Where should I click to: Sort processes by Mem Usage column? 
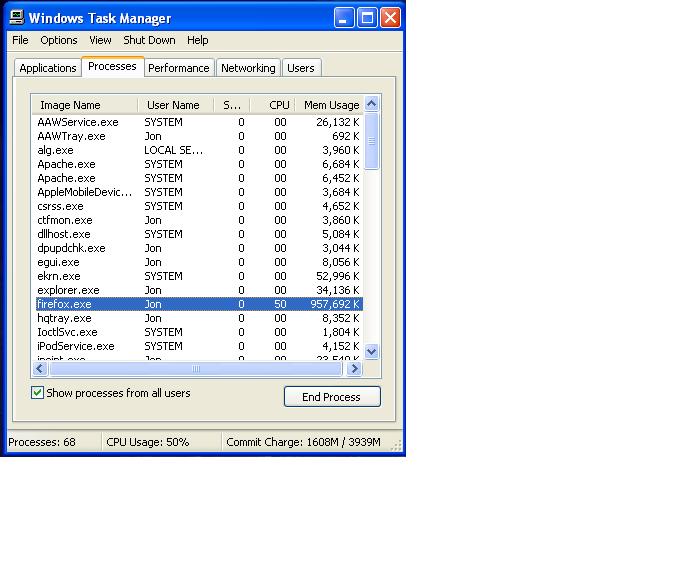click(330, 105)
